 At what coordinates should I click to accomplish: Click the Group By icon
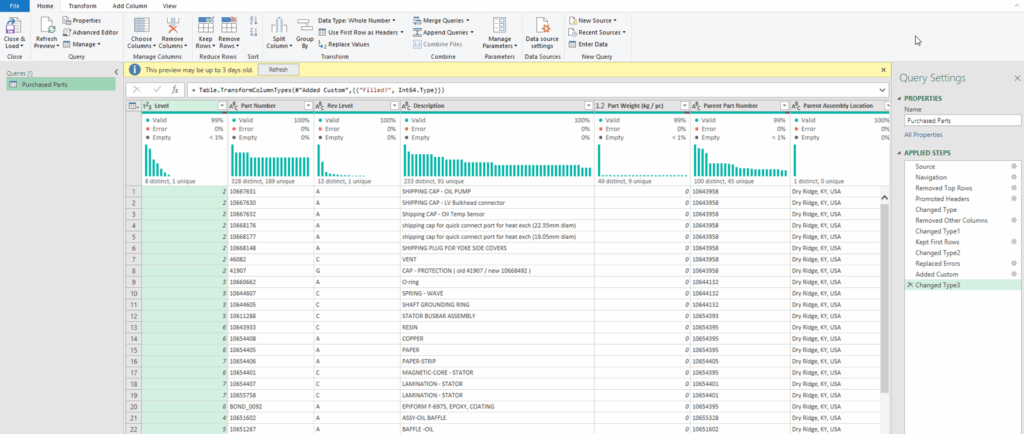[304, 27]
